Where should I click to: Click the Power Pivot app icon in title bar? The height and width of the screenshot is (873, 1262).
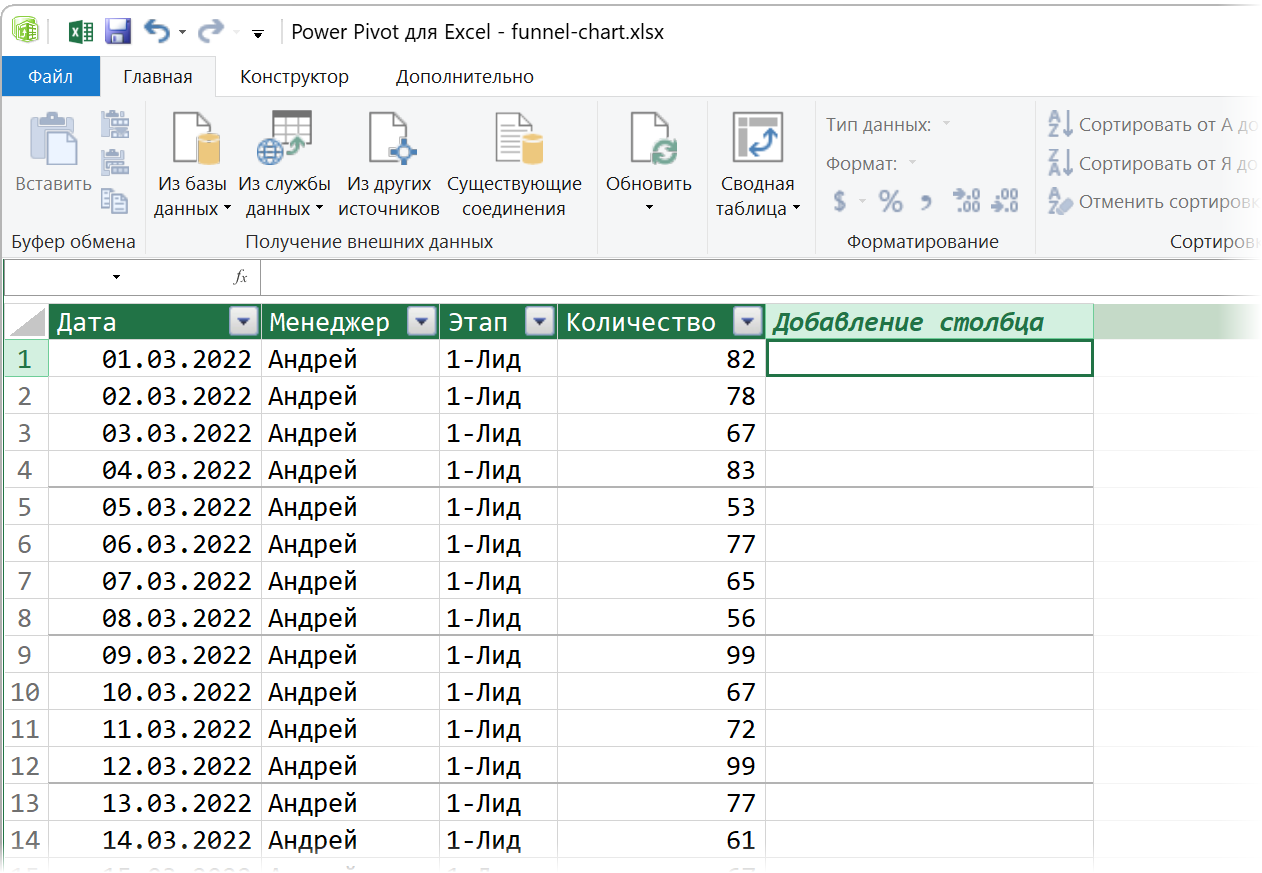25,31
